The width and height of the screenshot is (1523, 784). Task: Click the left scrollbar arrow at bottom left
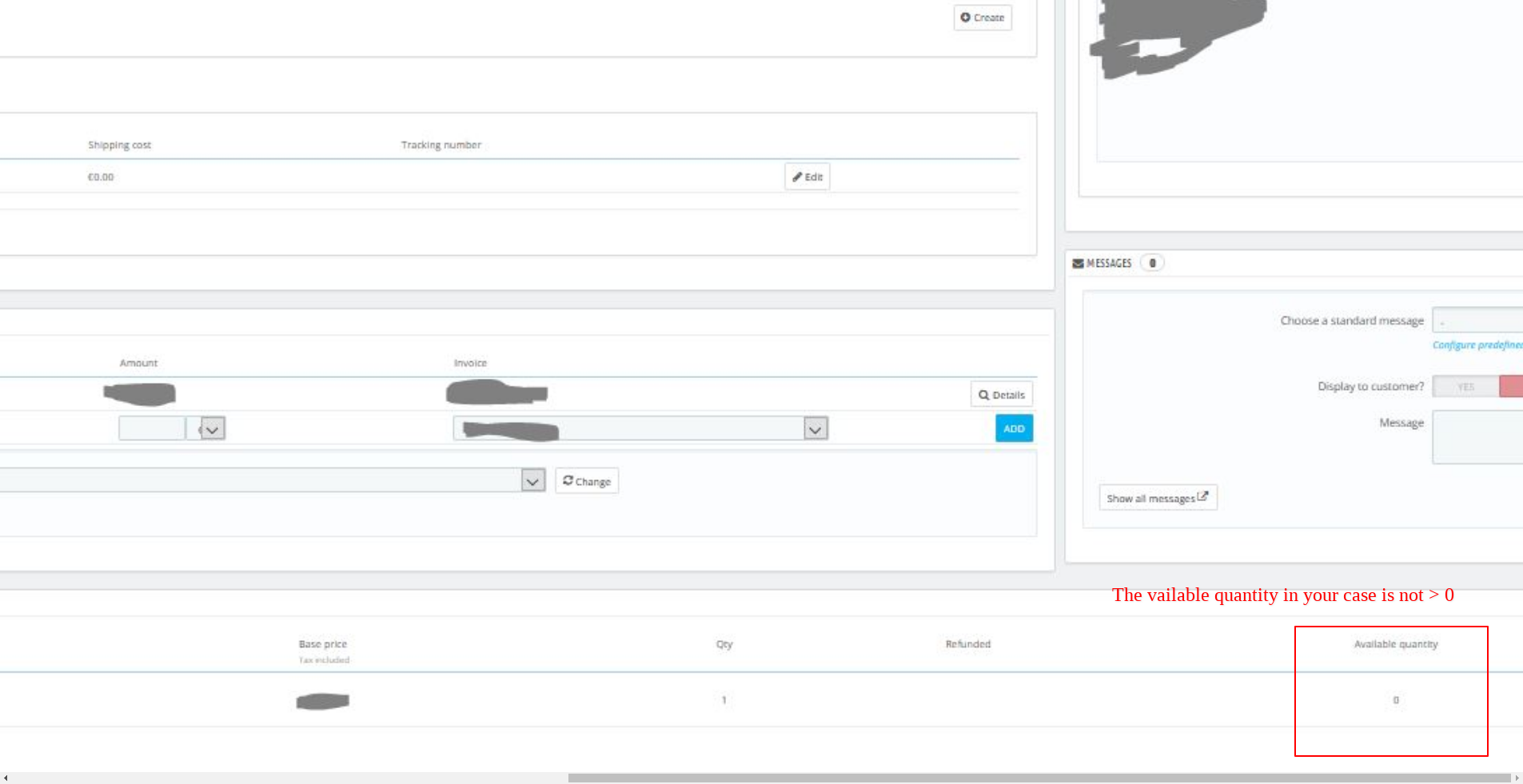coord(5,777)
